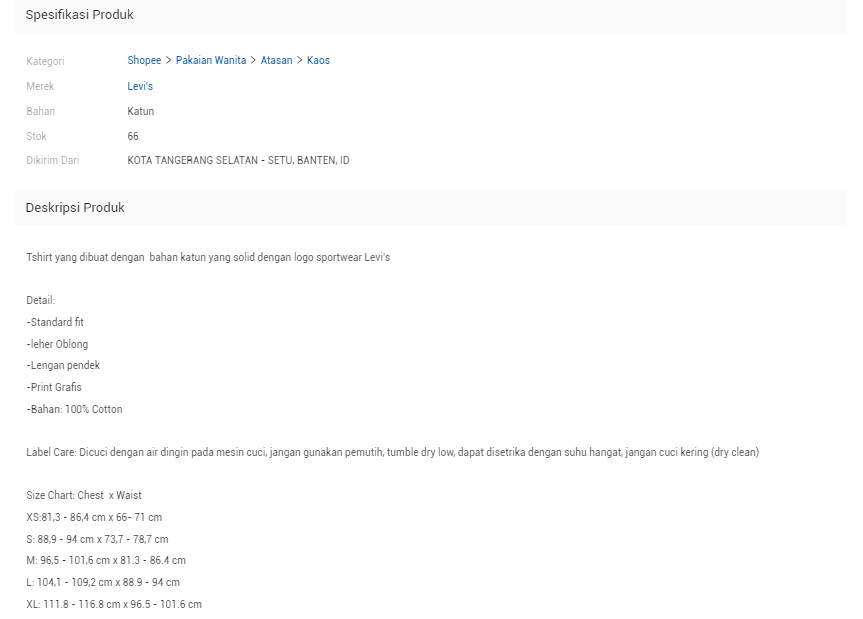Screen dimensions: 863x619
Task: Click the stock quantity value 66
Action: [x=133, y=136]
